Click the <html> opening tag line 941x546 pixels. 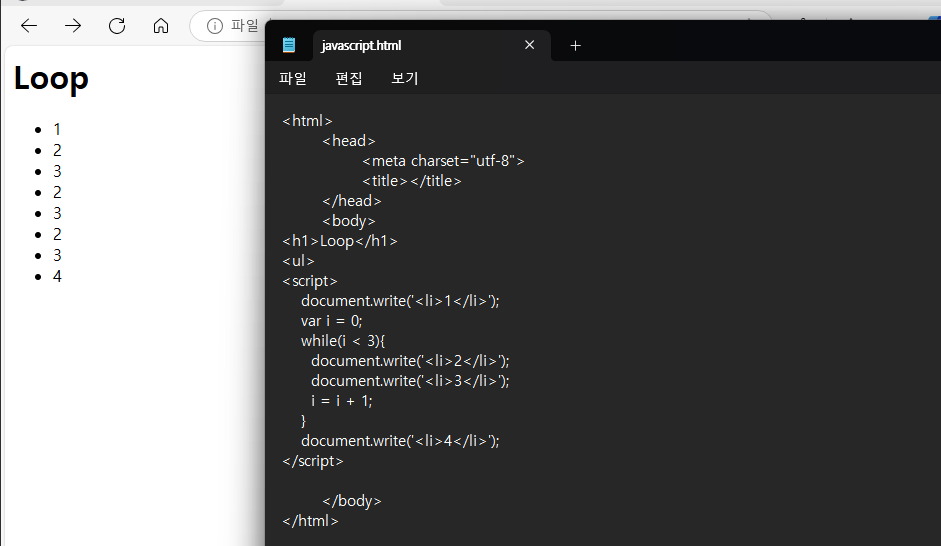tap(307, 121)
